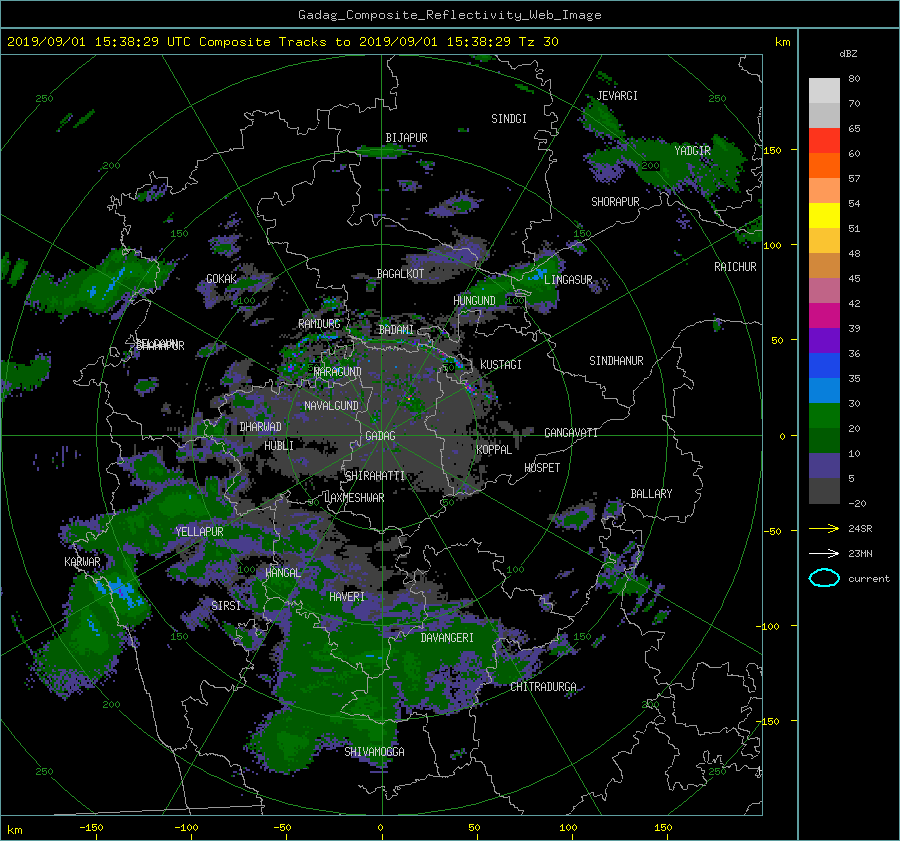The image size is (900, 841).
Task: Pick the orange 57-60 dBZ legend swatch
Action: click(x=824, y=166)
